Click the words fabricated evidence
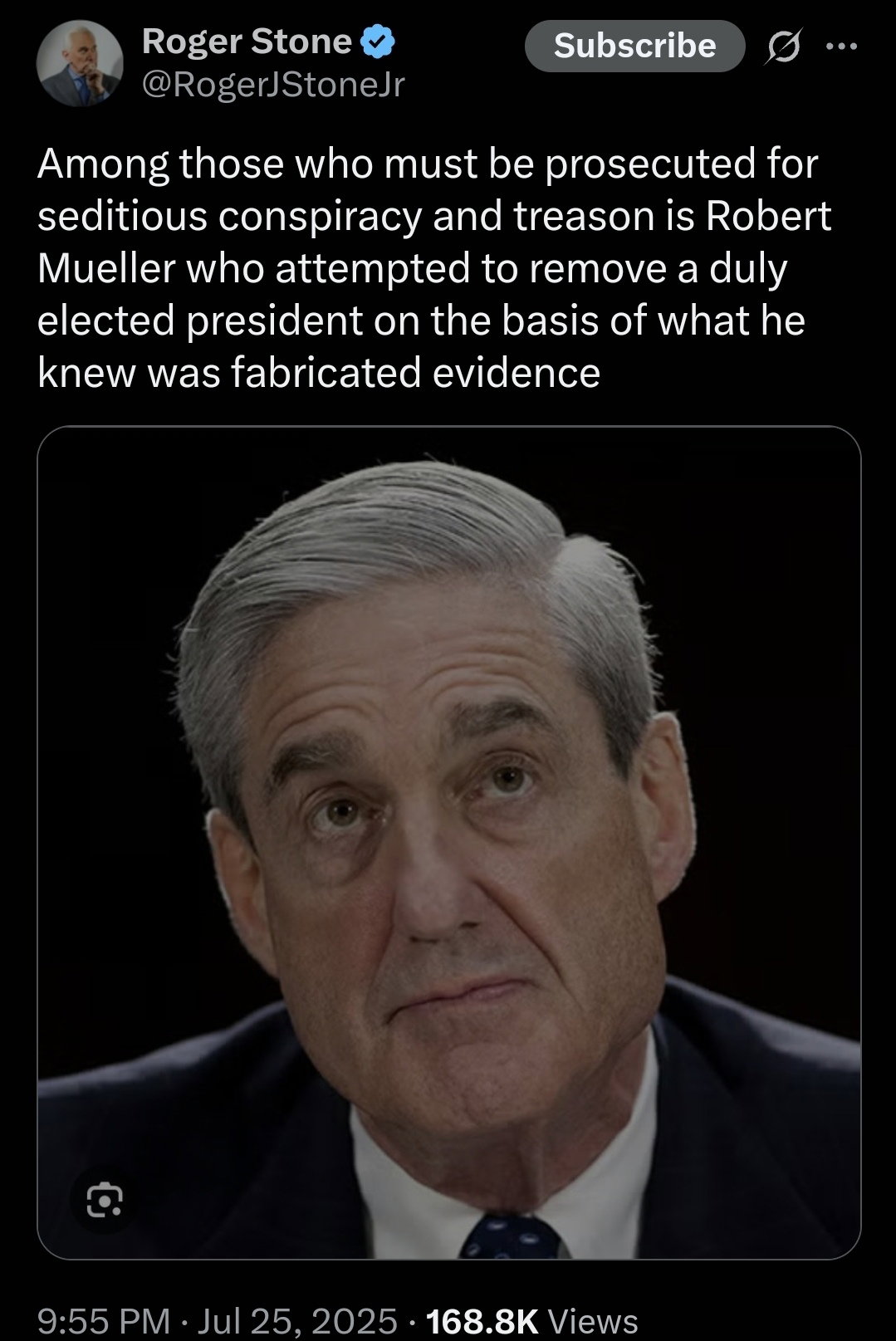The height and width of the screenshot is (1341, 896). click(415, 372)
